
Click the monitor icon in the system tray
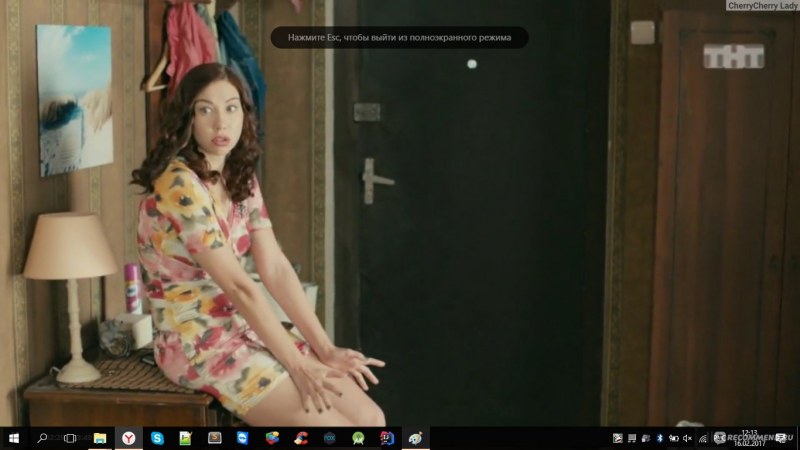pyautogui.click(x=632, y=438)
